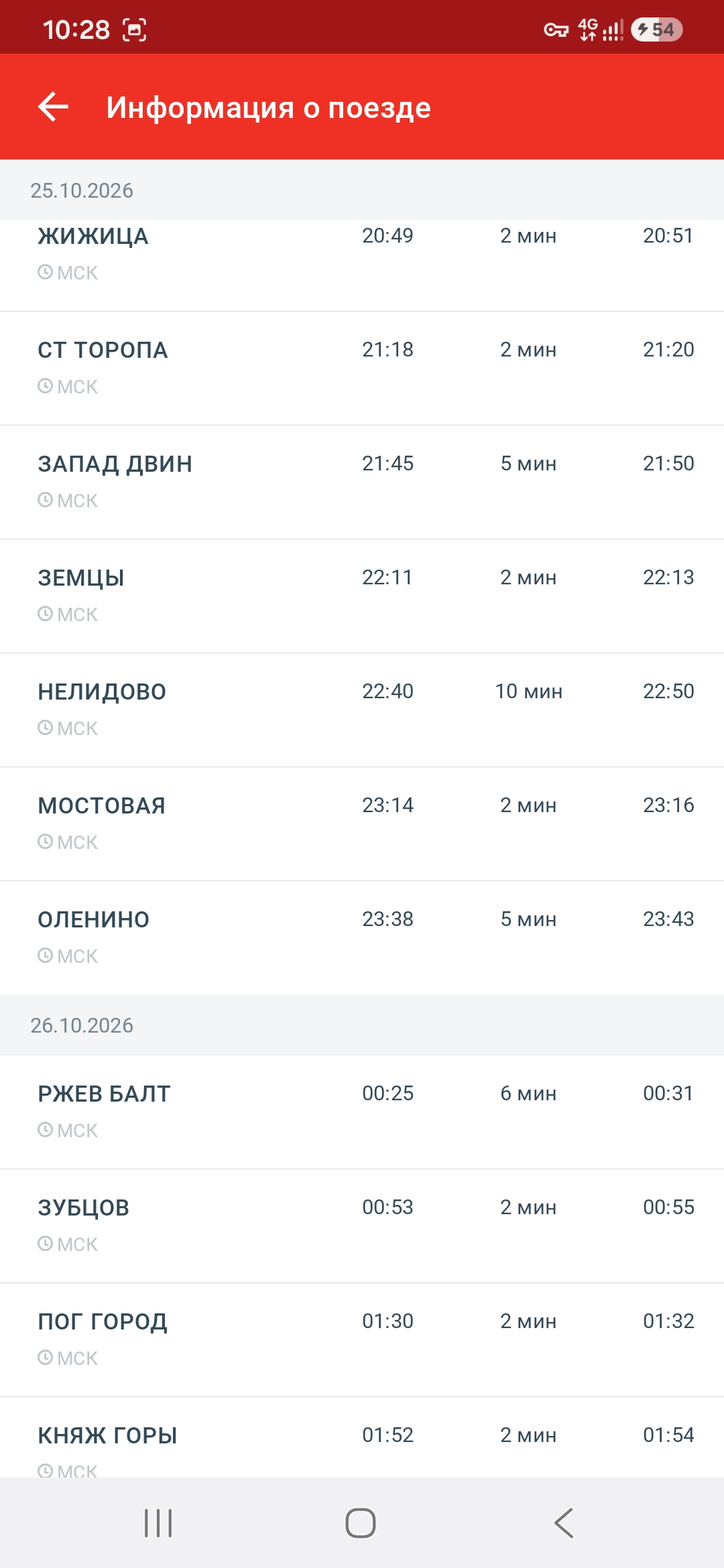Open the ОЛЕНИНО station entry
The height and width of the screenshot is (1568, 724).
point(362,938)
